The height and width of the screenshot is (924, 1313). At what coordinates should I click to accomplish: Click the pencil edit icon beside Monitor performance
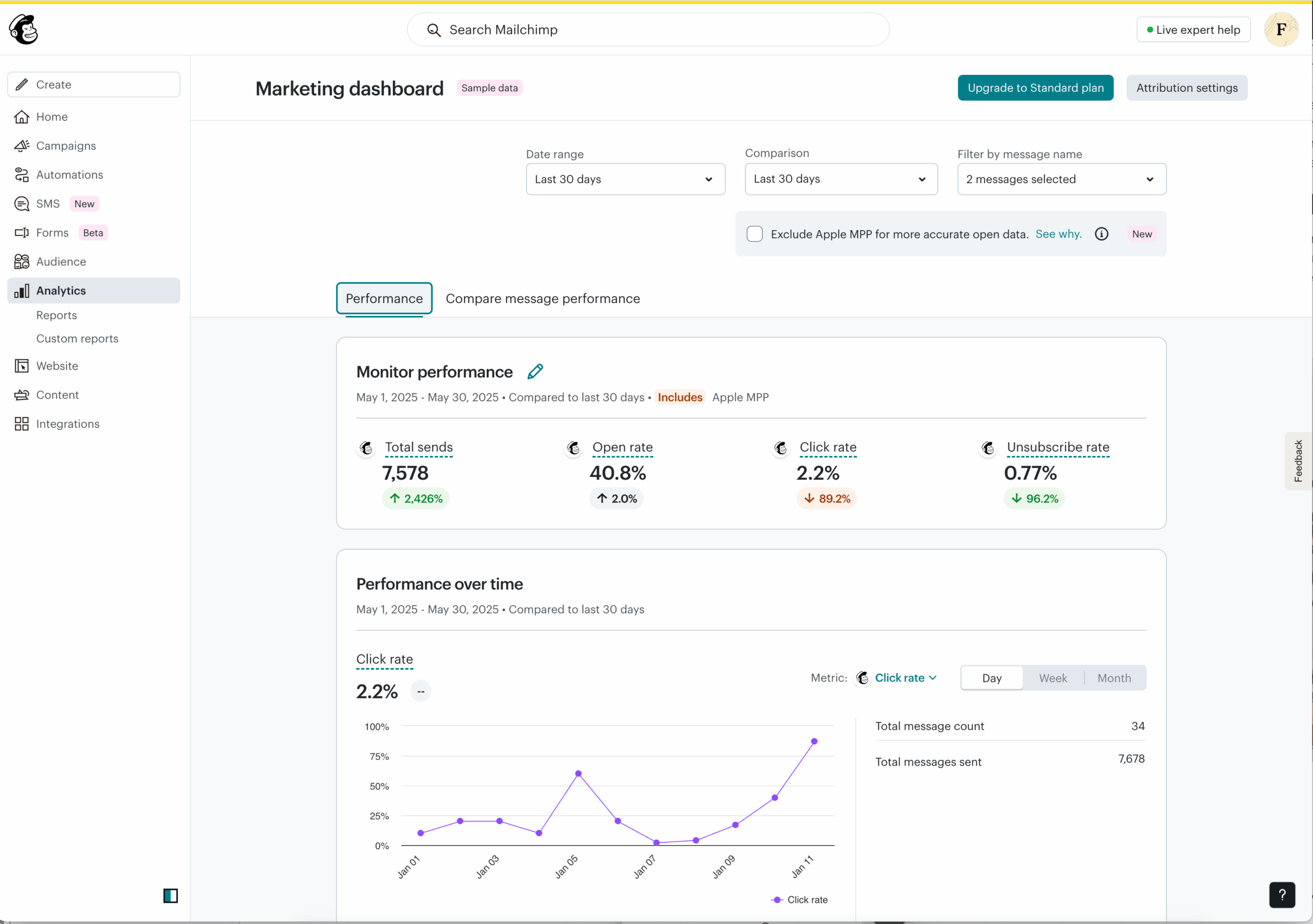point(535,372)
